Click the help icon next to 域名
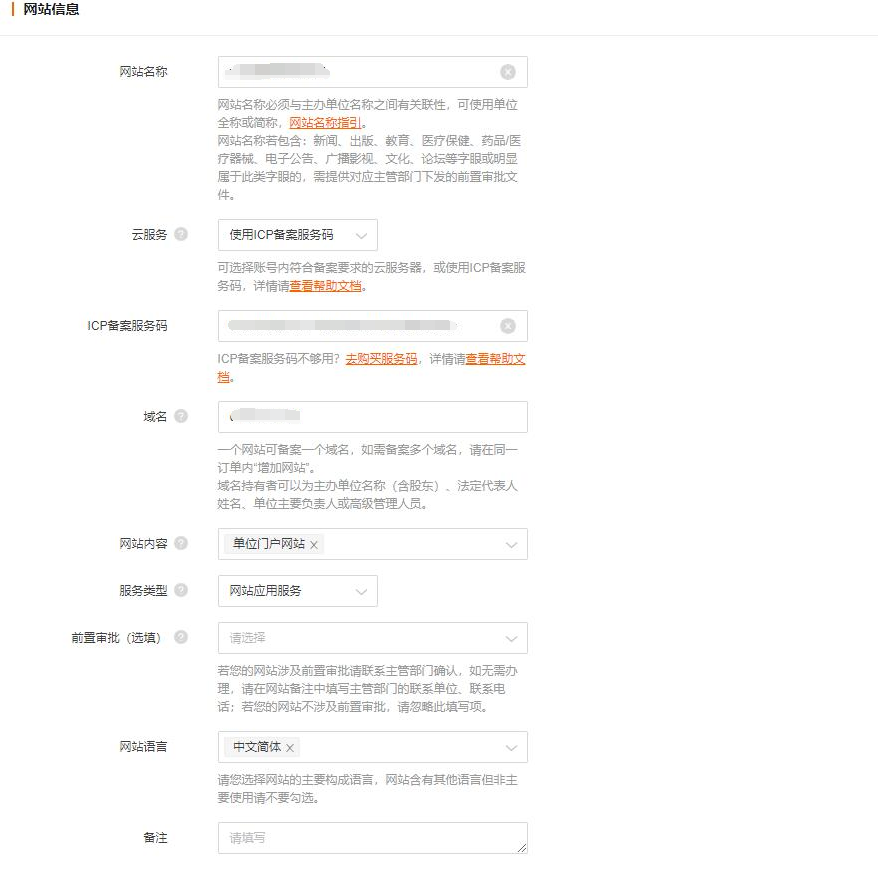Screen dimensions: 878x869 coord(181,416)
